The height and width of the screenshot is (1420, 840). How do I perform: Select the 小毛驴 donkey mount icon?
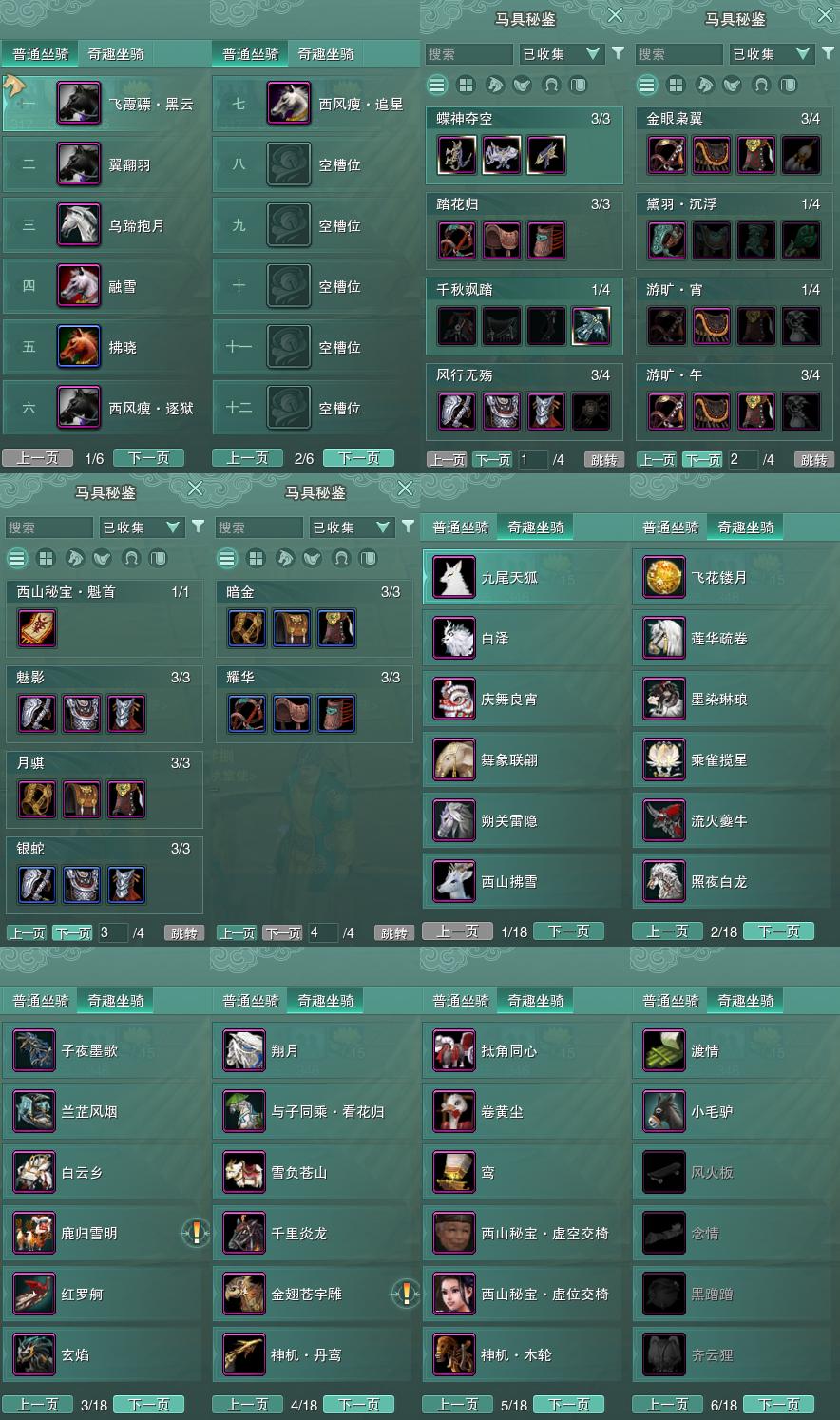coord(664,1111)
